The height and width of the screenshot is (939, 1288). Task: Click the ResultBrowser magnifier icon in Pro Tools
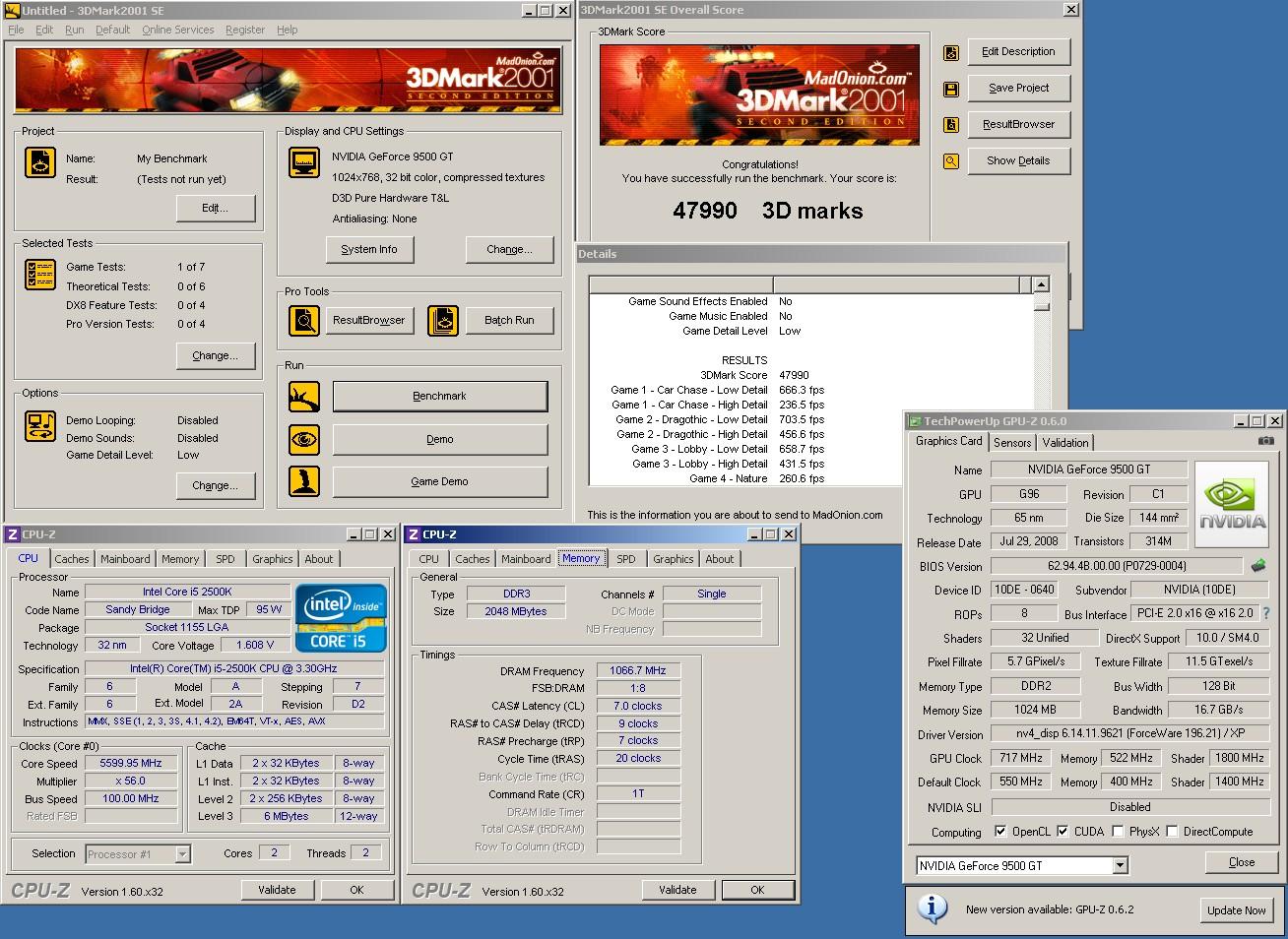pyautogui.click(x=304, y=321)
